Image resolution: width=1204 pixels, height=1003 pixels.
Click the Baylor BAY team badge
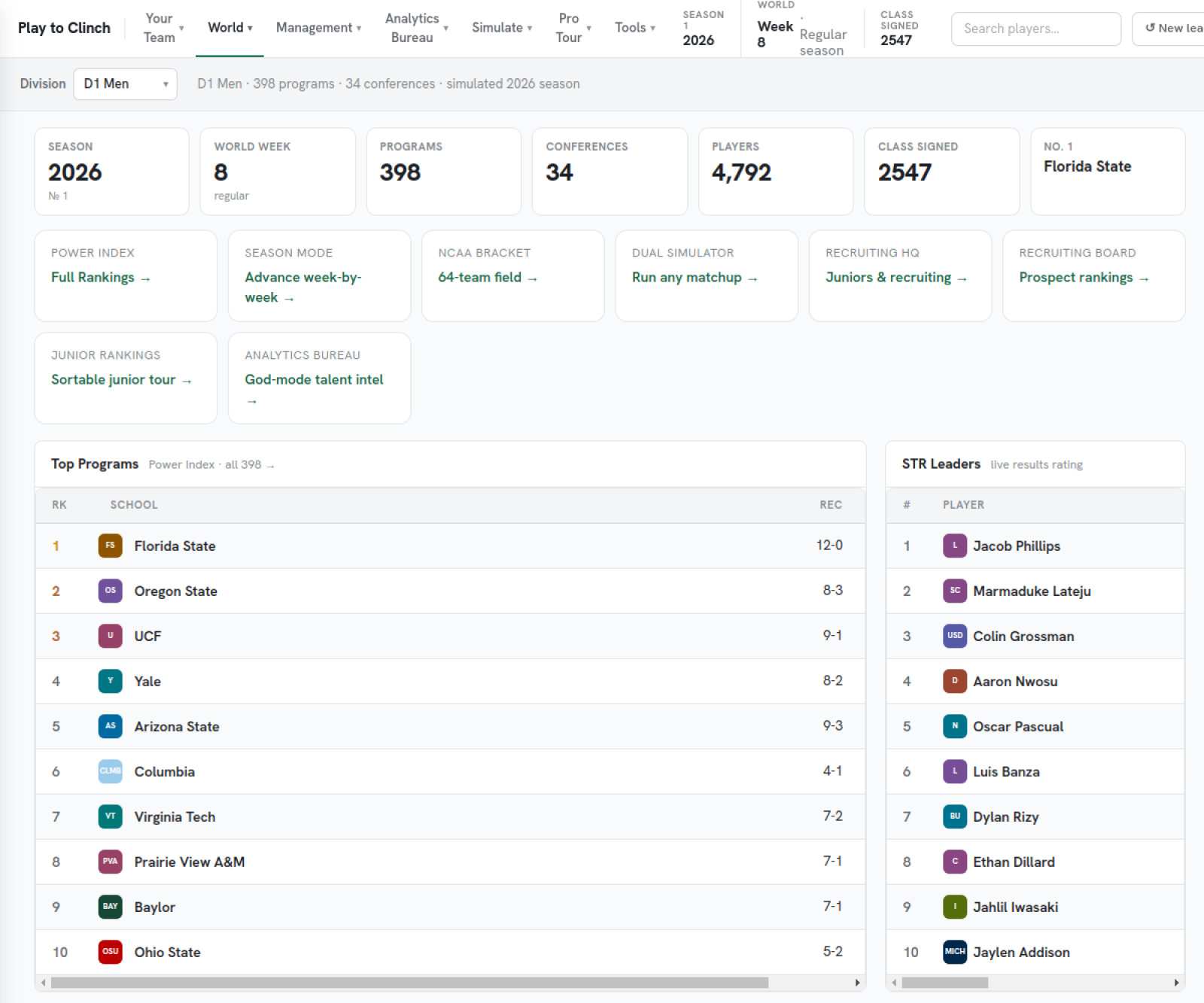tap(110, 907)
